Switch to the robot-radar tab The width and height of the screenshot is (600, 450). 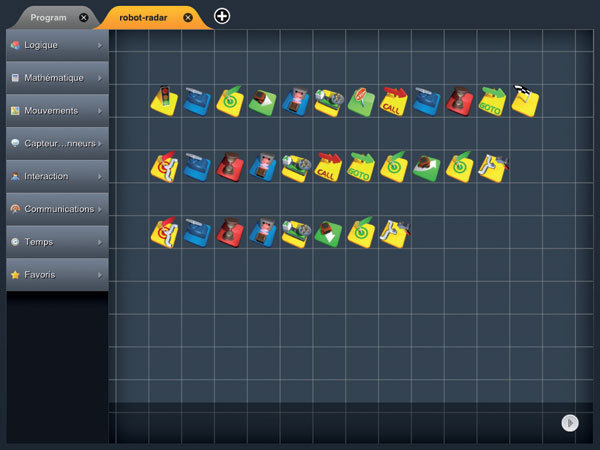point(143,18)
